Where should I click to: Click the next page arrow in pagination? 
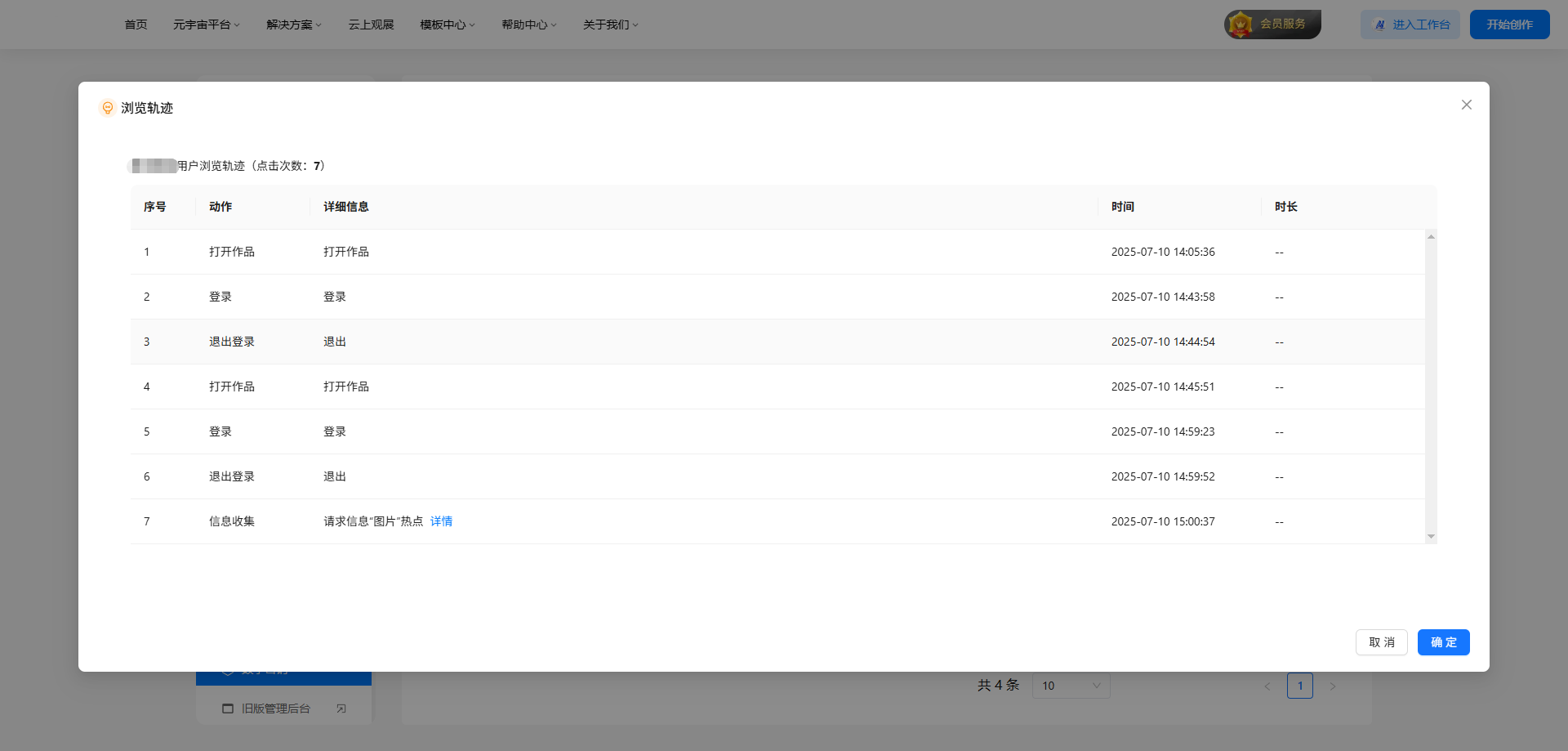click(1333, 686)
